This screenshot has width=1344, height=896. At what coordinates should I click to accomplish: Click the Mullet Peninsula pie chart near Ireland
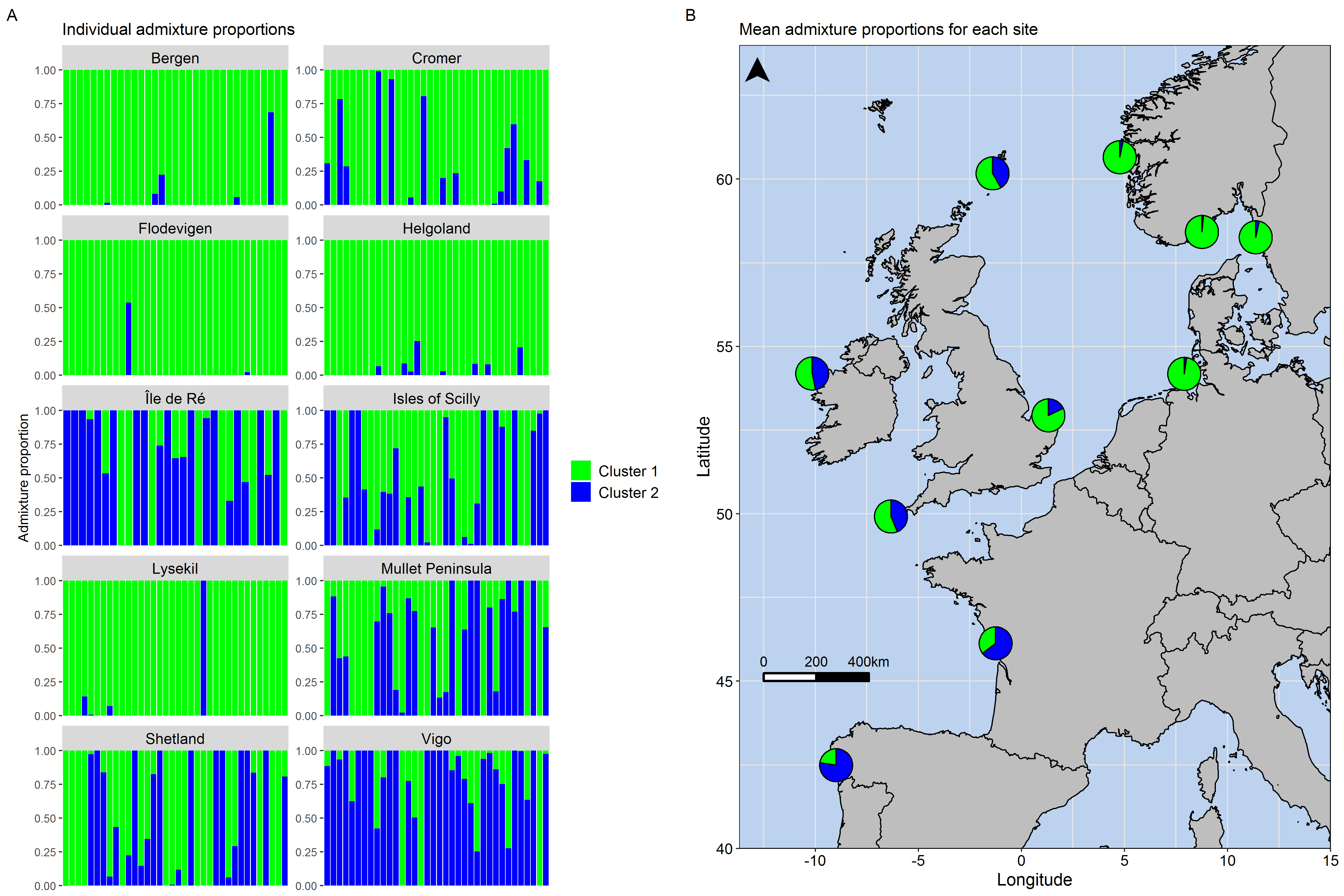coord(812,373)
